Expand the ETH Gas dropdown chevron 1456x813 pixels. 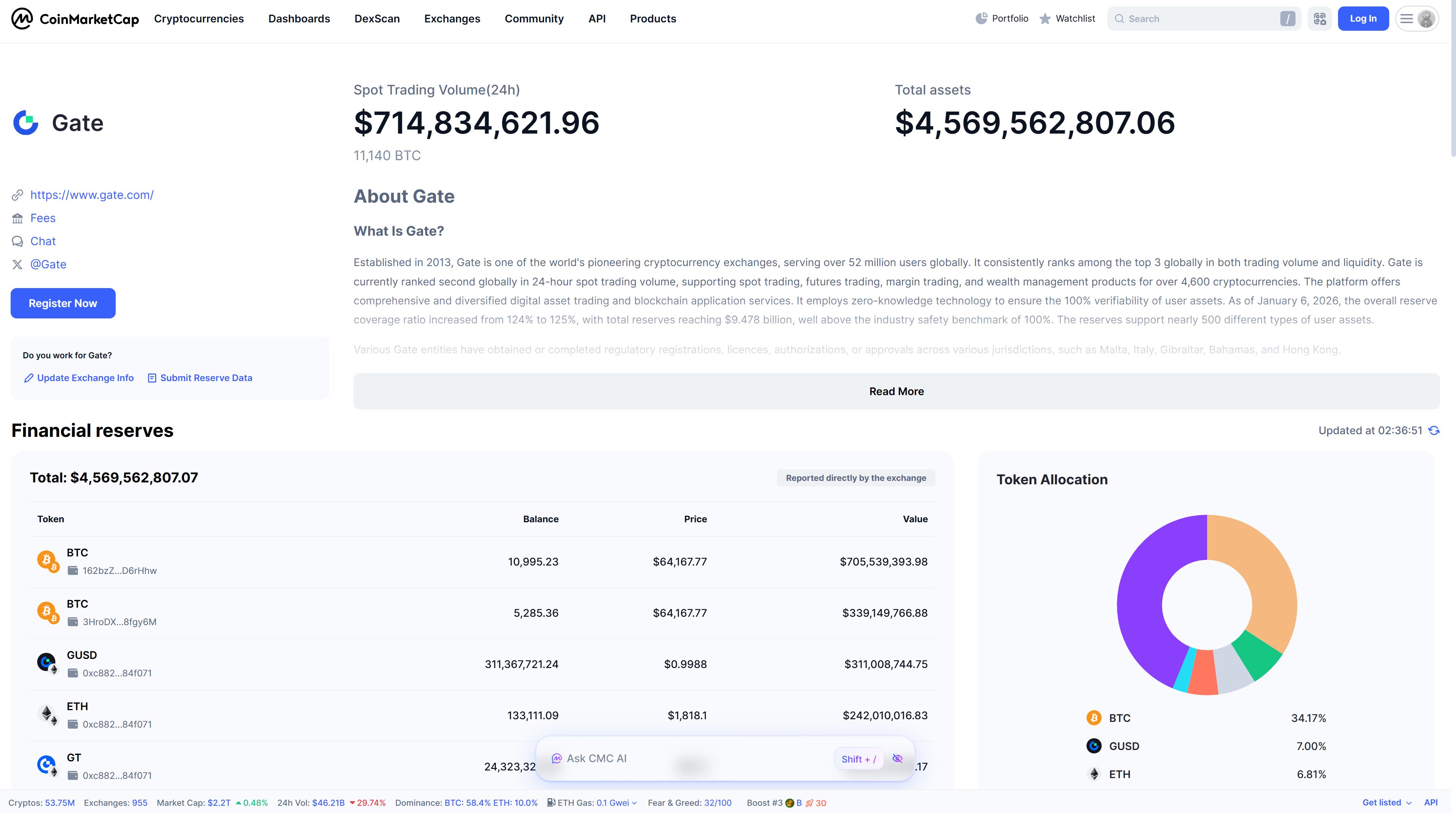[634, 804]
